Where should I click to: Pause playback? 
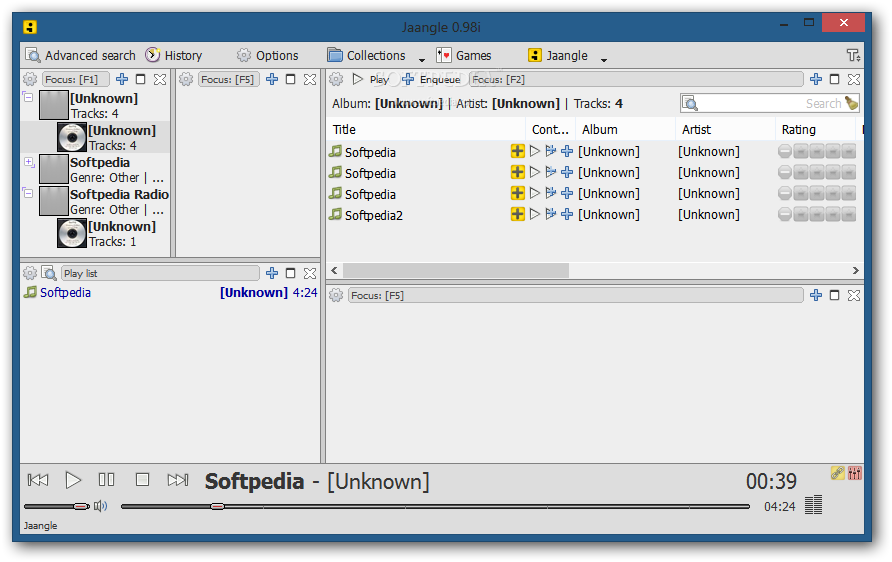point(106,480)
